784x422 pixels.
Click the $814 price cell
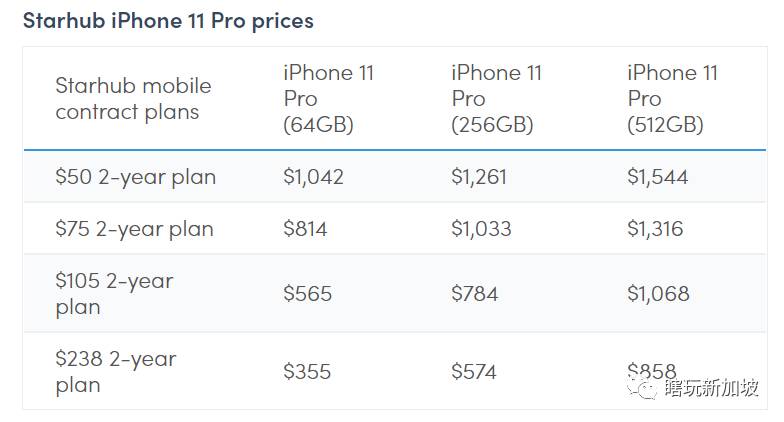(305, 229)
